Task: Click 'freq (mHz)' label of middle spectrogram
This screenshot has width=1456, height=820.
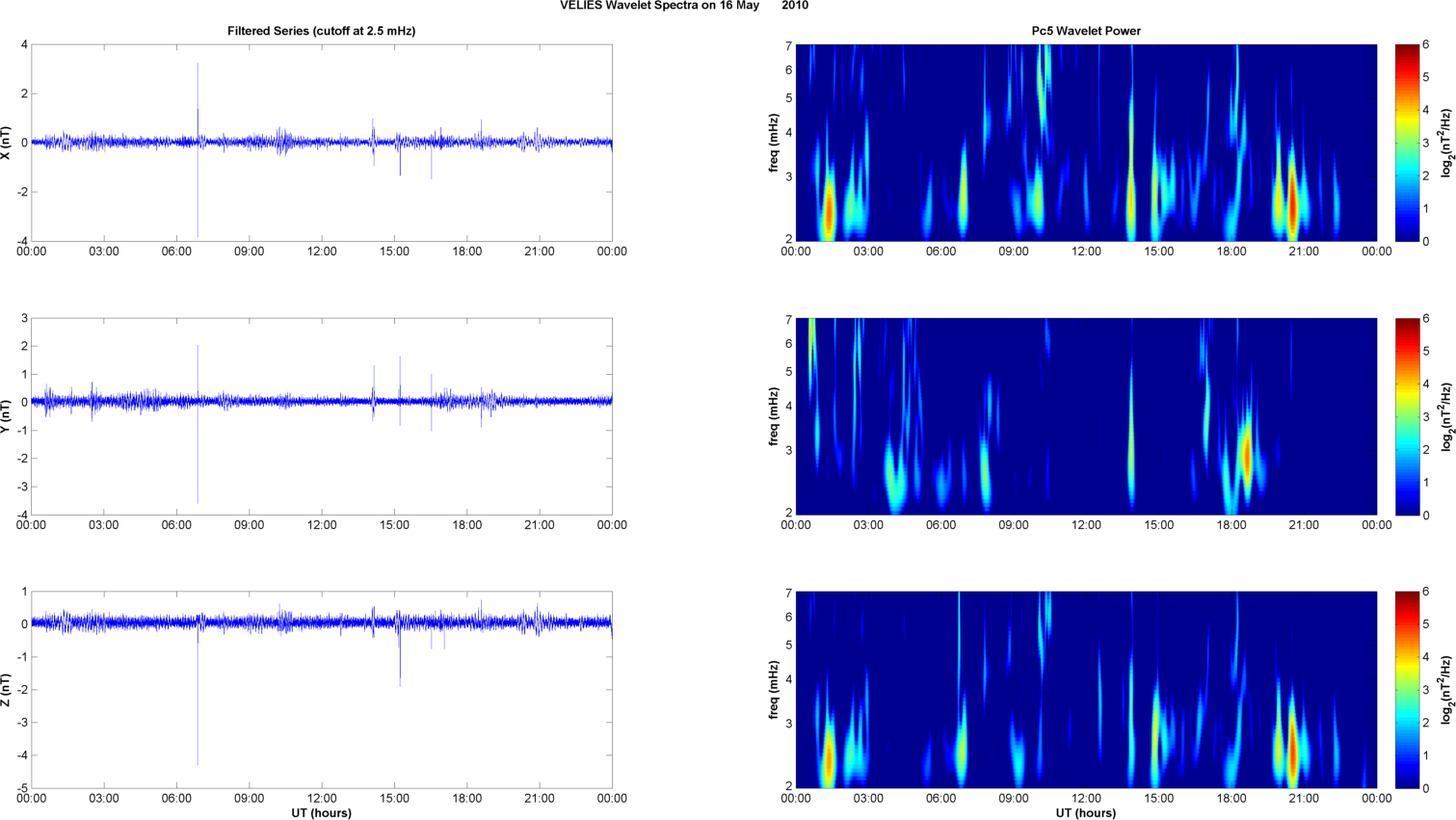Action: click(774, 416)
